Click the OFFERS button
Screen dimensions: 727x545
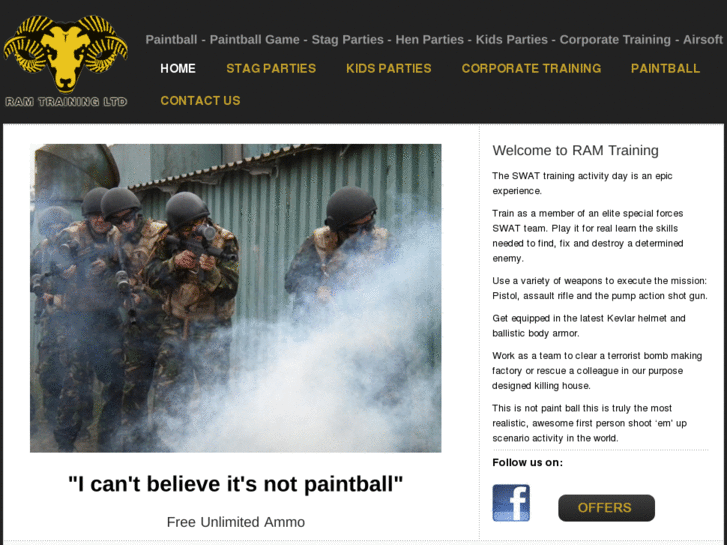point(606,508)
